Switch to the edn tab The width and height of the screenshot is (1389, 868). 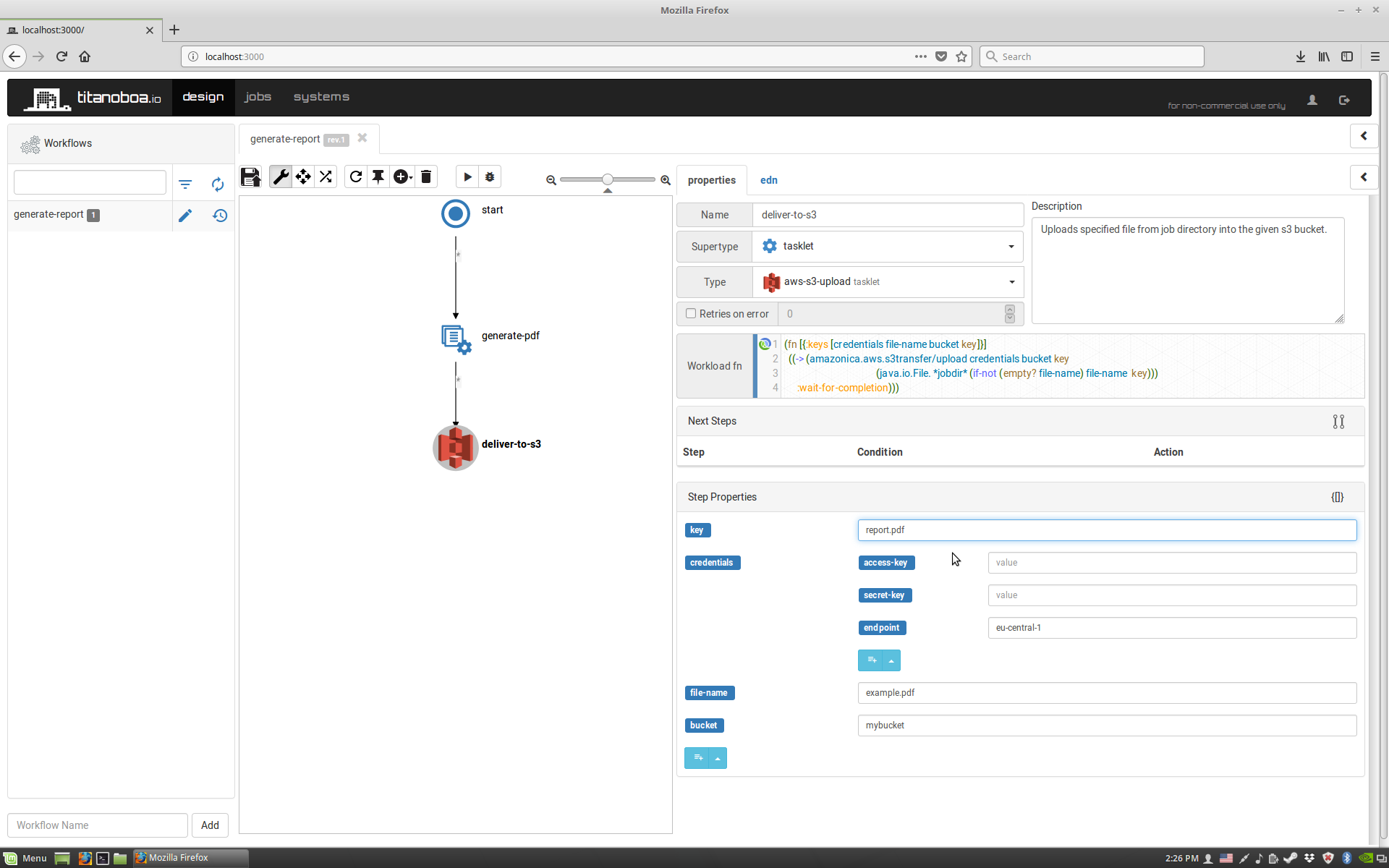pyautogui.click(x=768, y=180)
